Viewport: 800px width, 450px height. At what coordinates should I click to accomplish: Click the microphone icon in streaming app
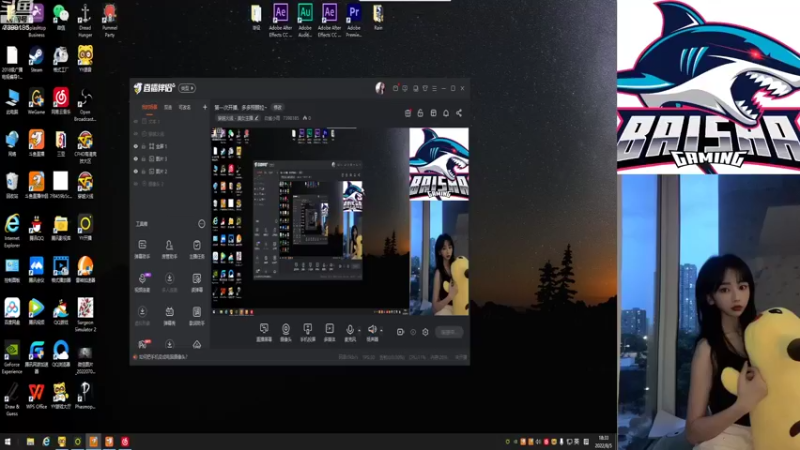(x=350, y=330)
